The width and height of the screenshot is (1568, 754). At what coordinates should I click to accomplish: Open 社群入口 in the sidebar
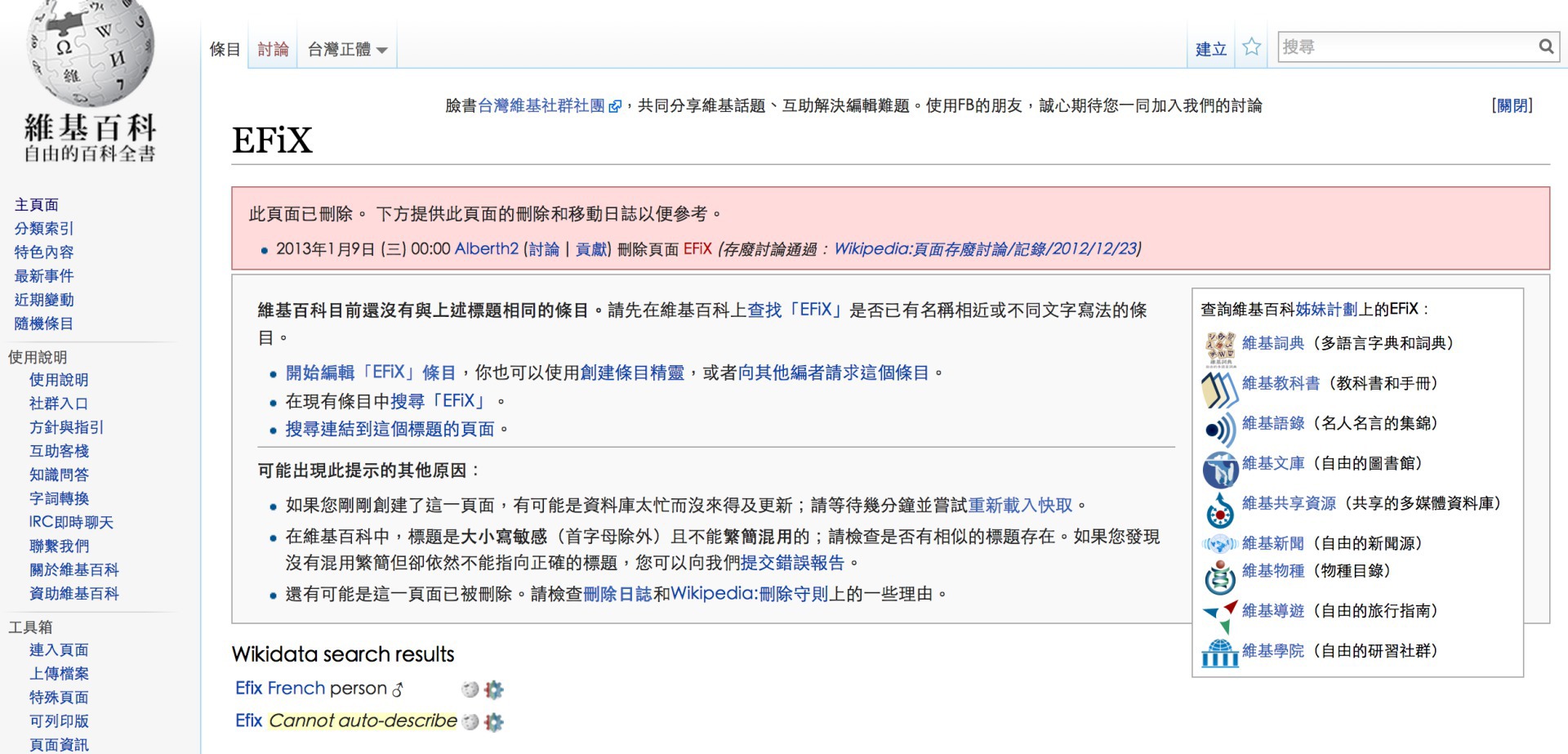point(59,403)
